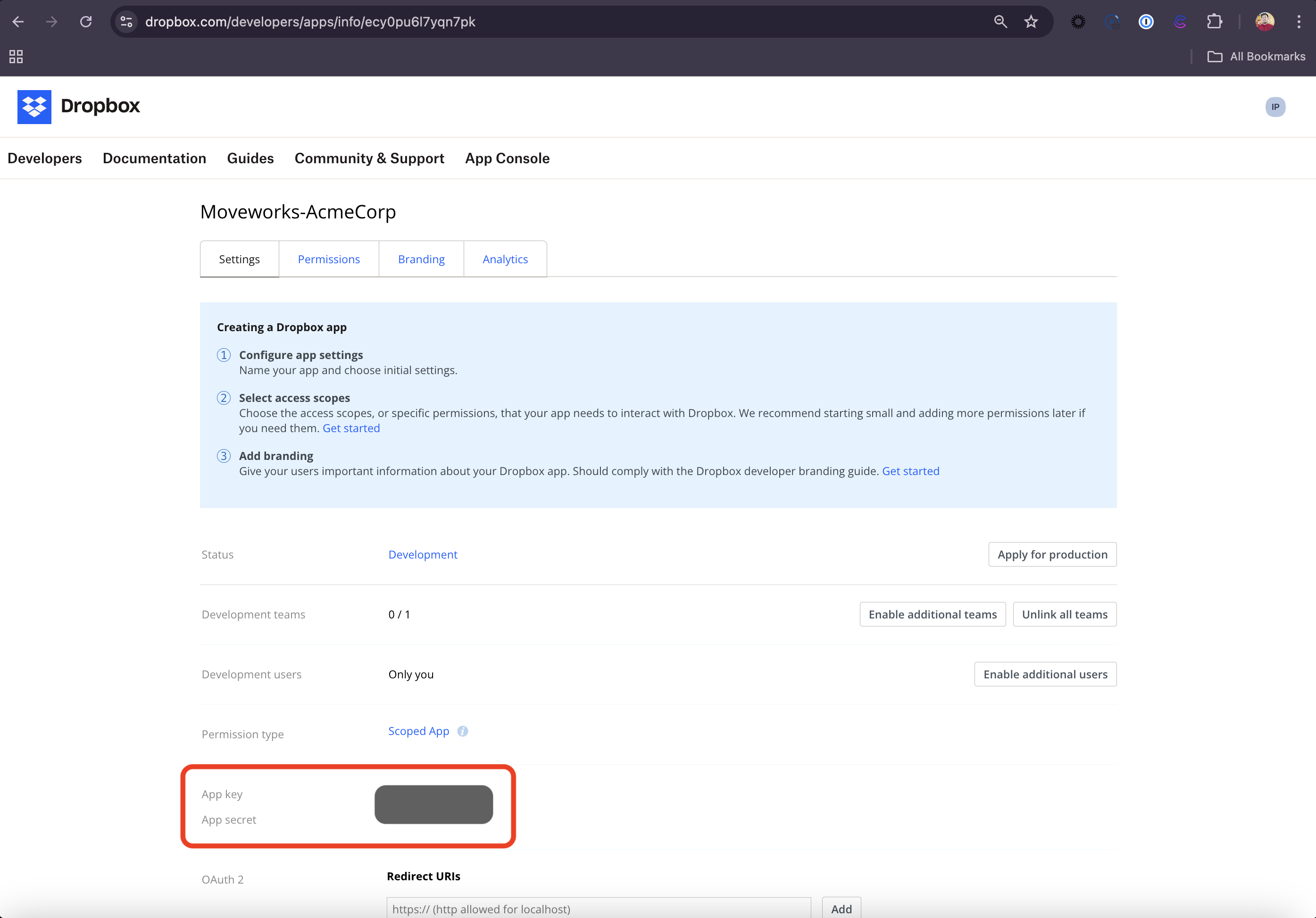This screenshot has width=1316, height=918.
Task: Click 'Configure app settings' step text
Action: pyautogui.click(x=301, y=355)
